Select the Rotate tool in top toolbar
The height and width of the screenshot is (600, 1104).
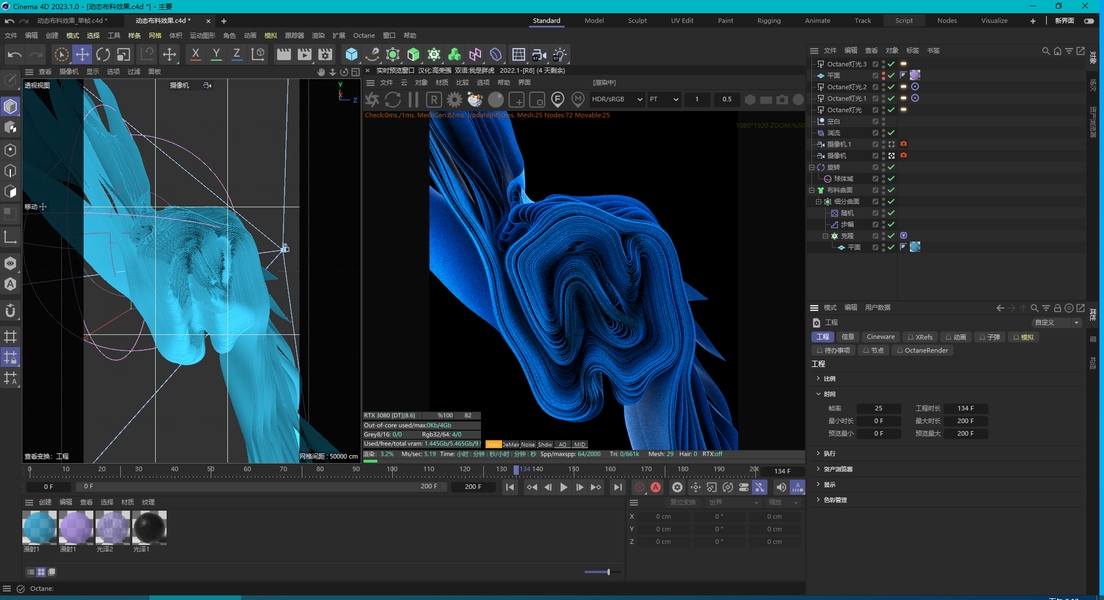[103, 54]
